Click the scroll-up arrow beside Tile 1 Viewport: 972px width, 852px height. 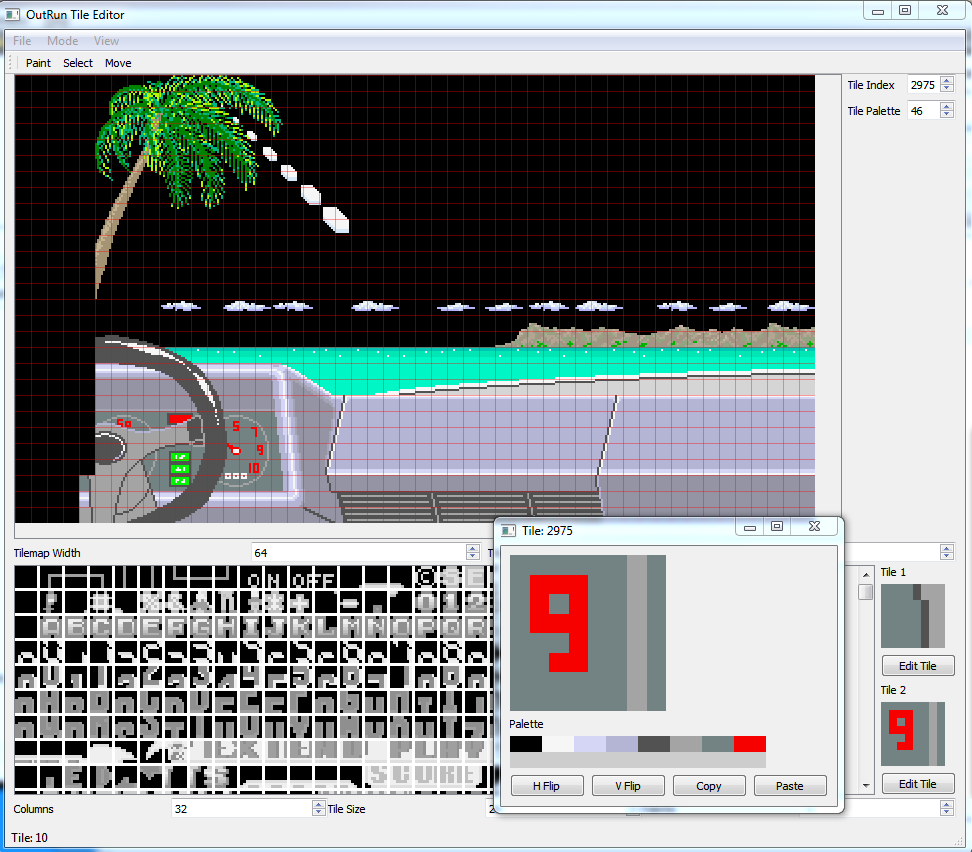coord(866,575)
